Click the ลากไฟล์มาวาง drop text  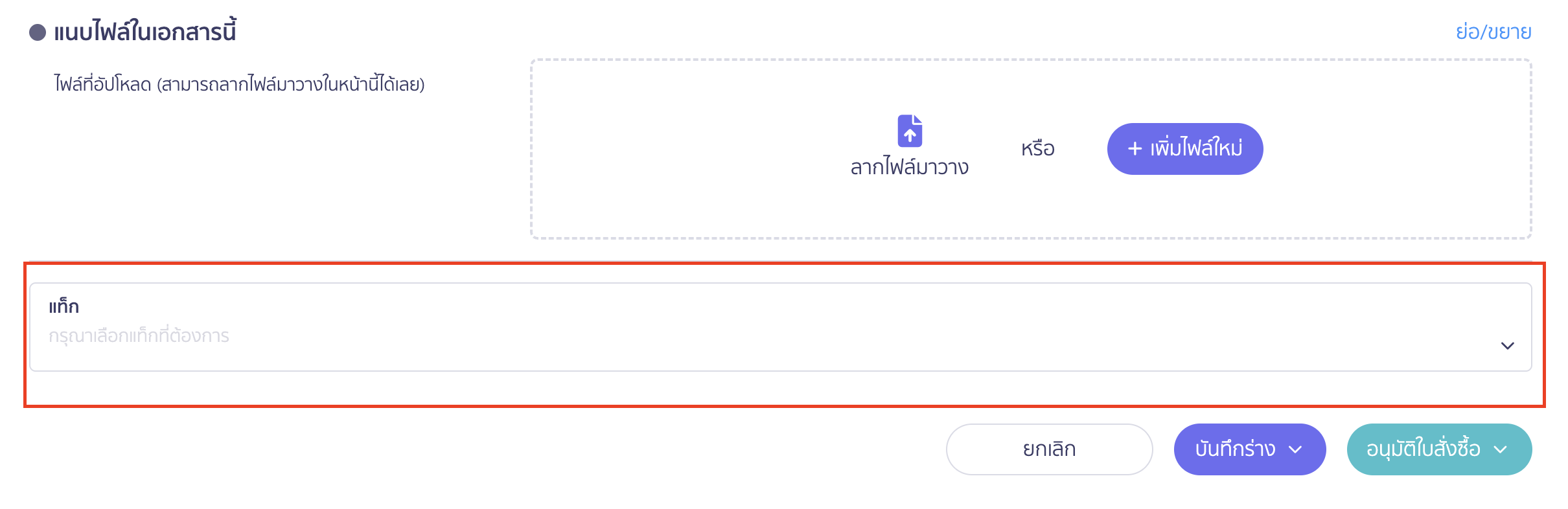coord(909,167)
